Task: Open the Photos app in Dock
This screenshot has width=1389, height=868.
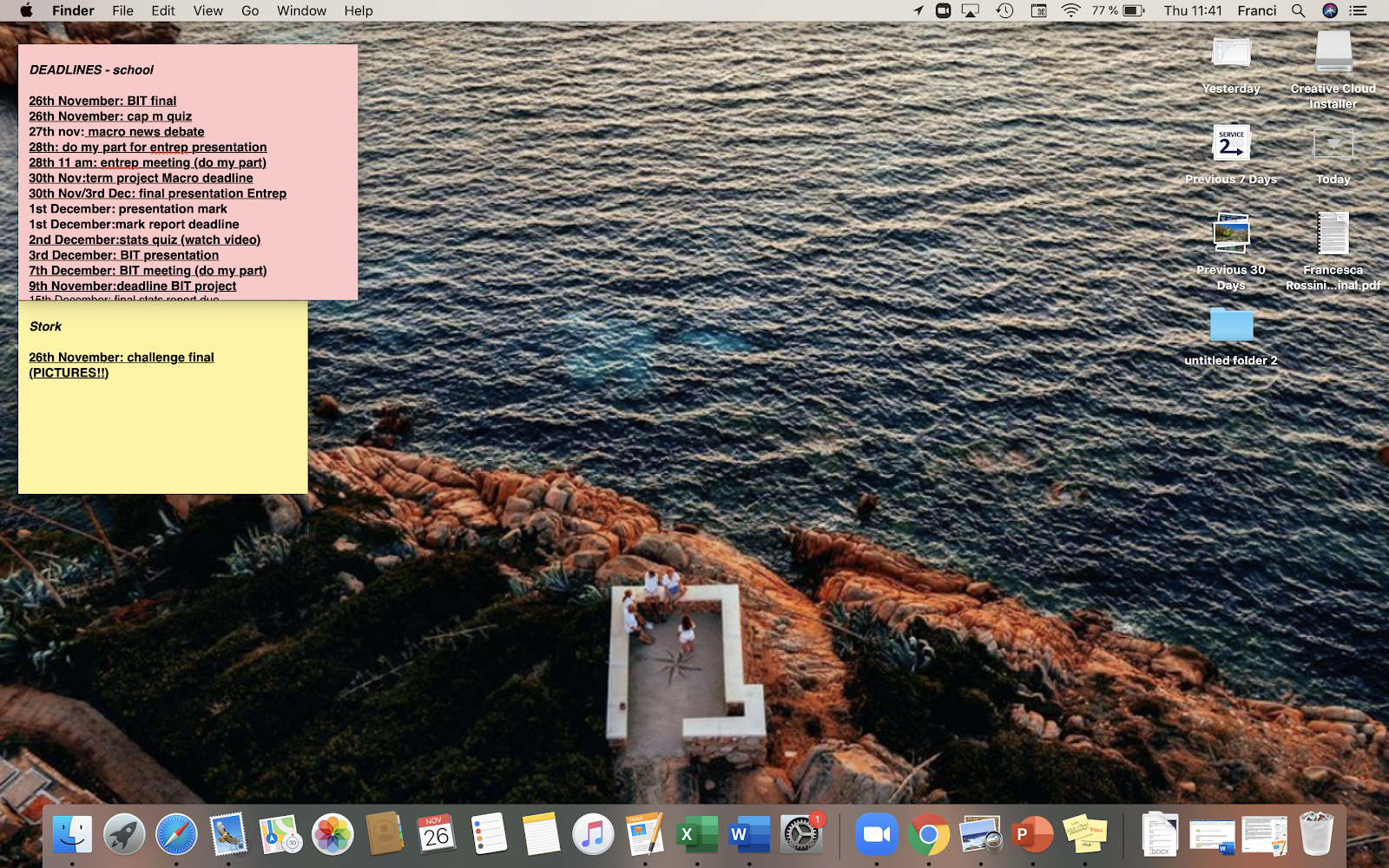Action: point(332,835)
